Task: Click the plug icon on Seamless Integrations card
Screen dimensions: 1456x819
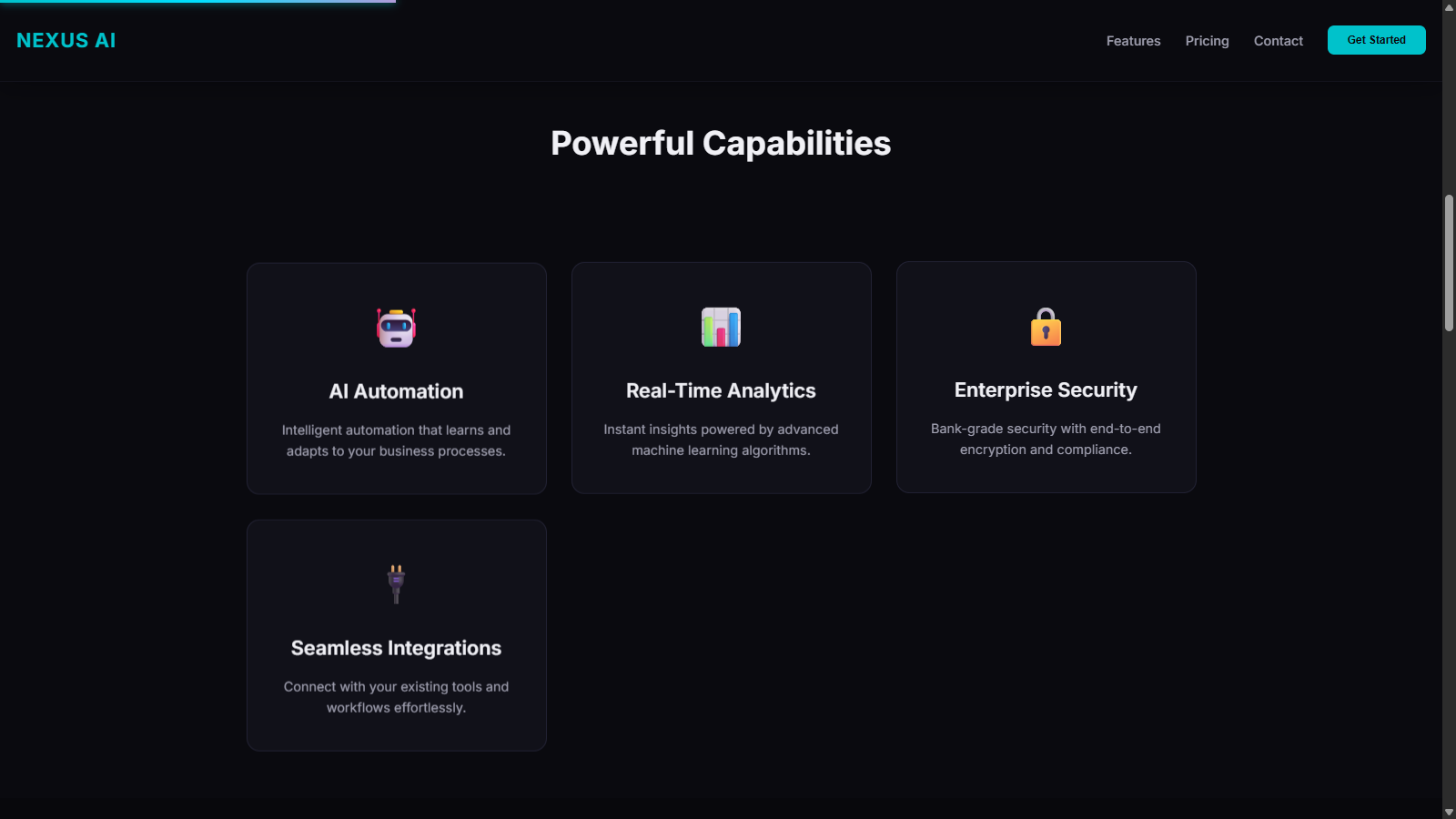Action: tap(396, 584)
